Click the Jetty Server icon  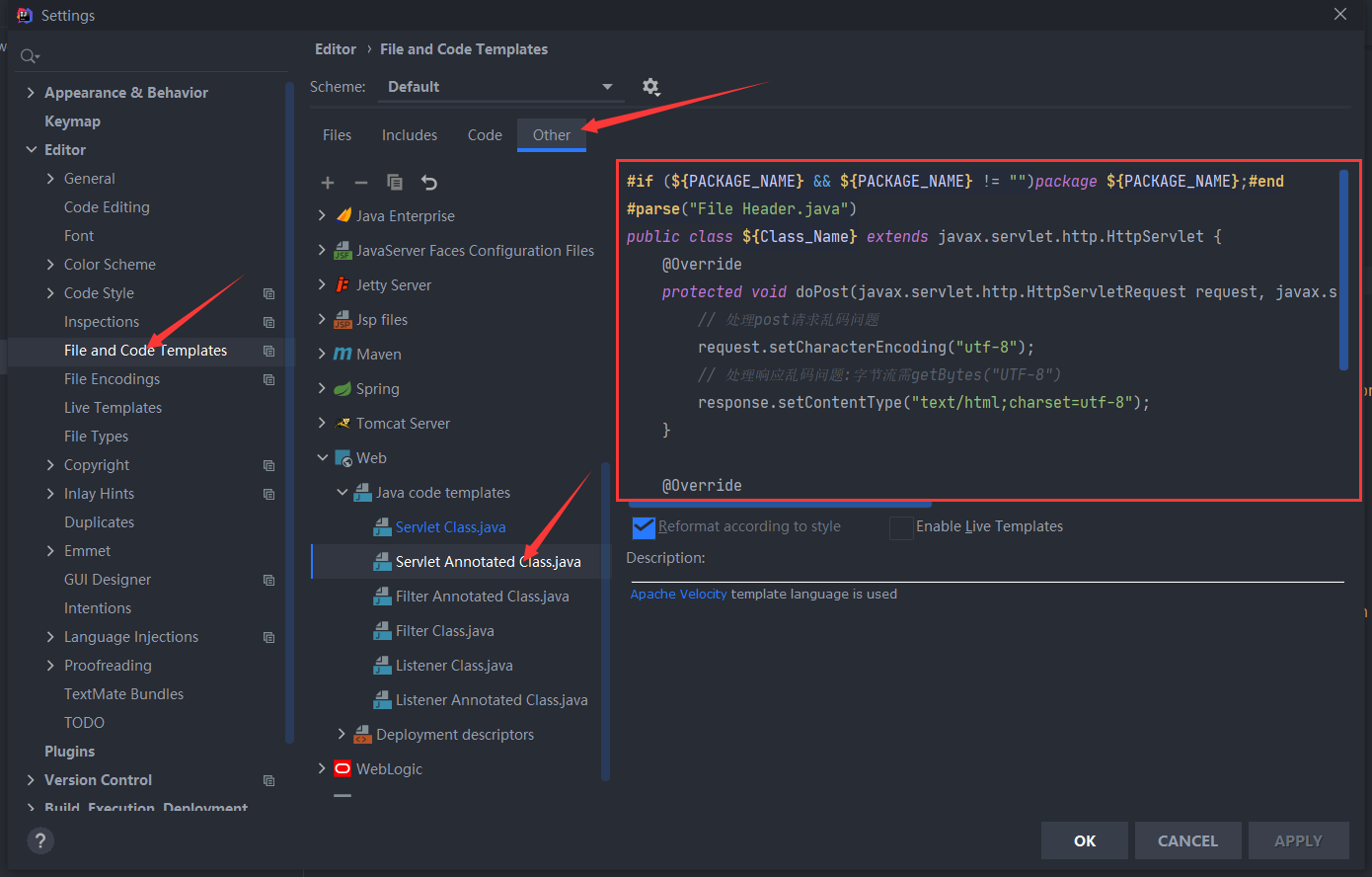(x=343, y=285)
